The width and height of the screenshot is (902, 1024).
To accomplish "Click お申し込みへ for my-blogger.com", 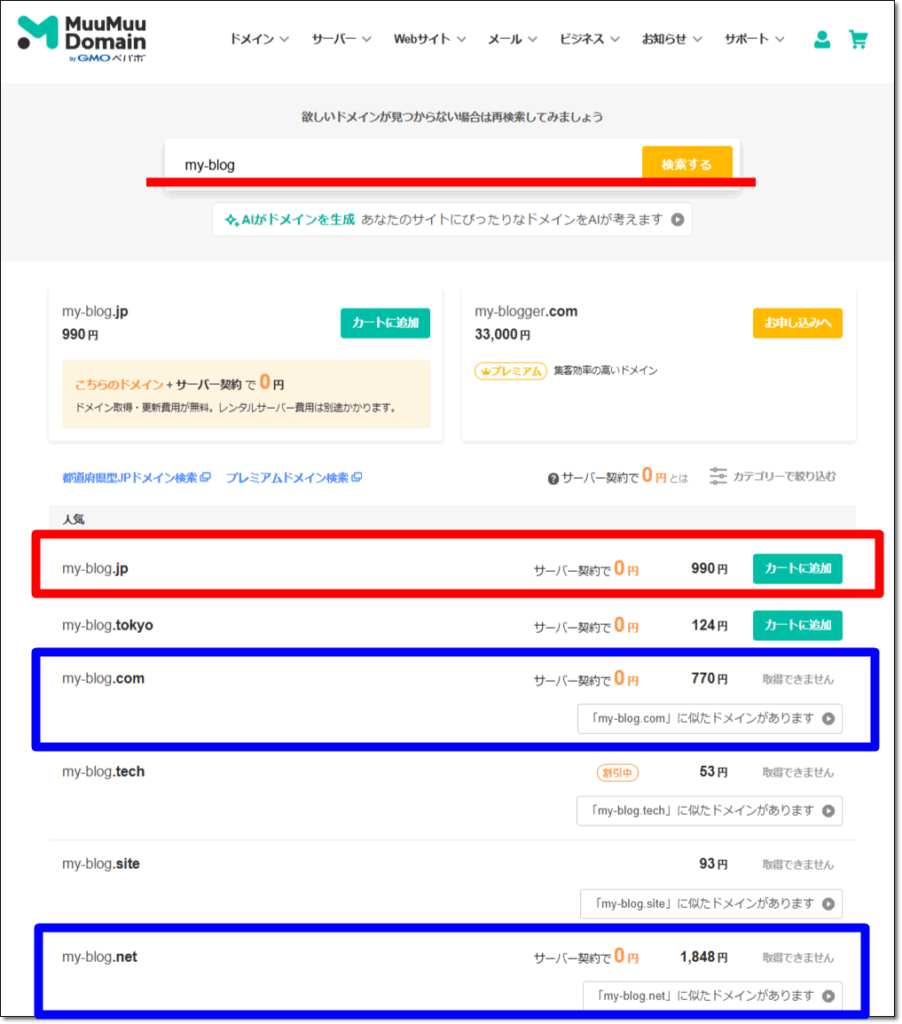I will click(x=797, y=323).
